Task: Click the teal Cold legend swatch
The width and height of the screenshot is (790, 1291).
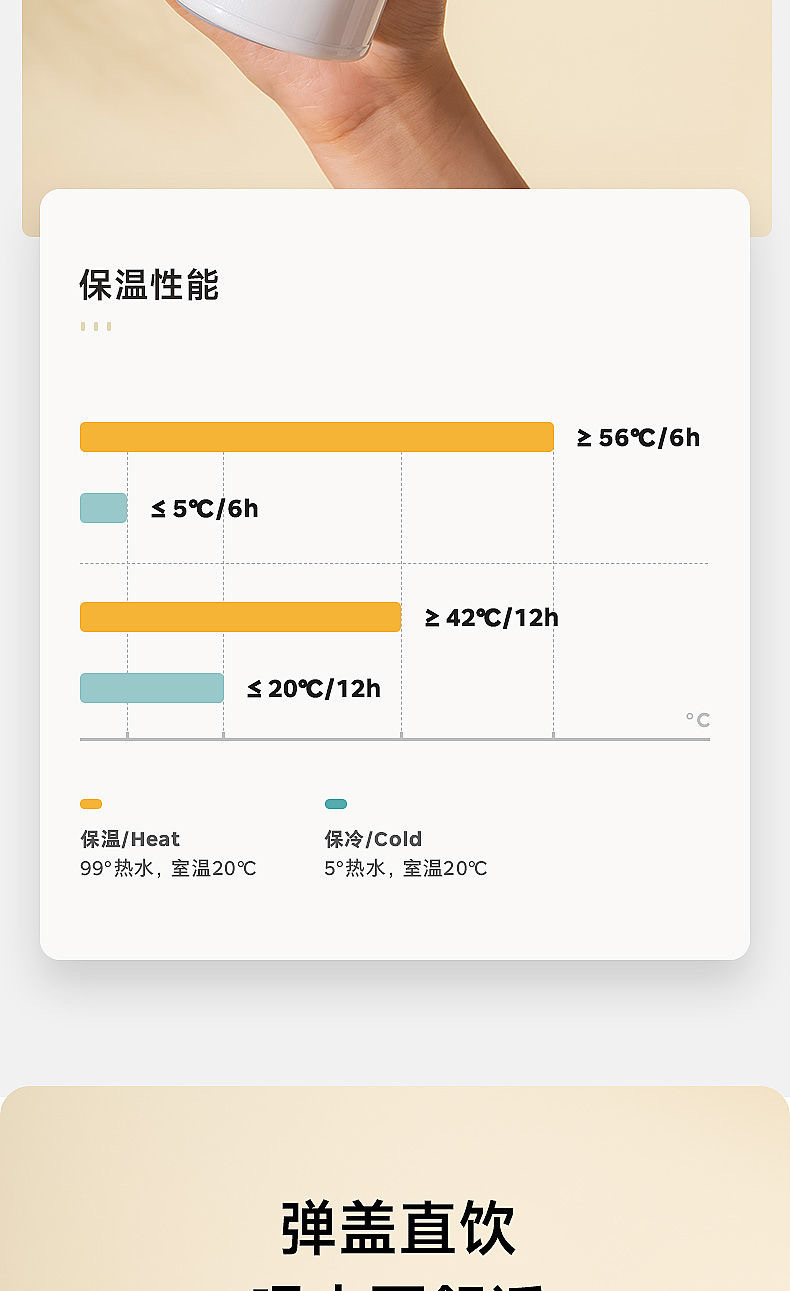Action: 336,804
